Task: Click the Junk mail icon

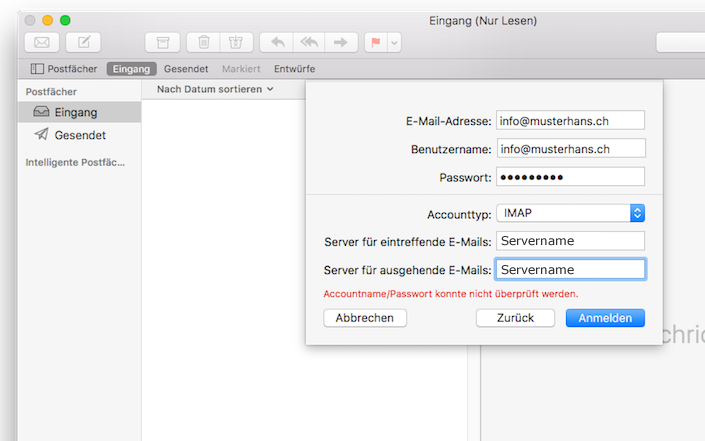Action: [235, 42]
